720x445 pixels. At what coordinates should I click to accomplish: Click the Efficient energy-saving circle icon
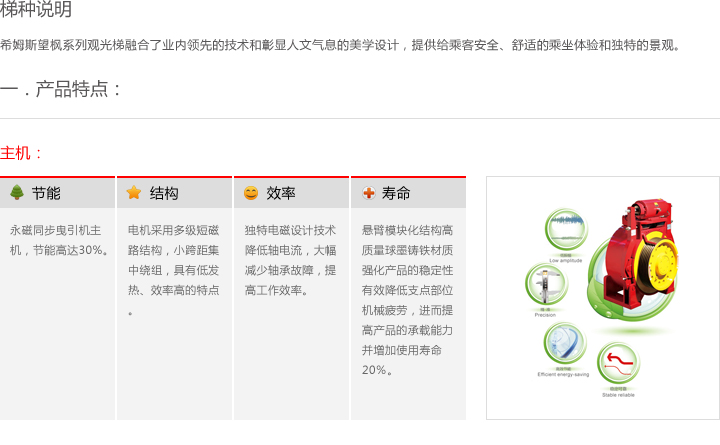click(x=564, y=343)
